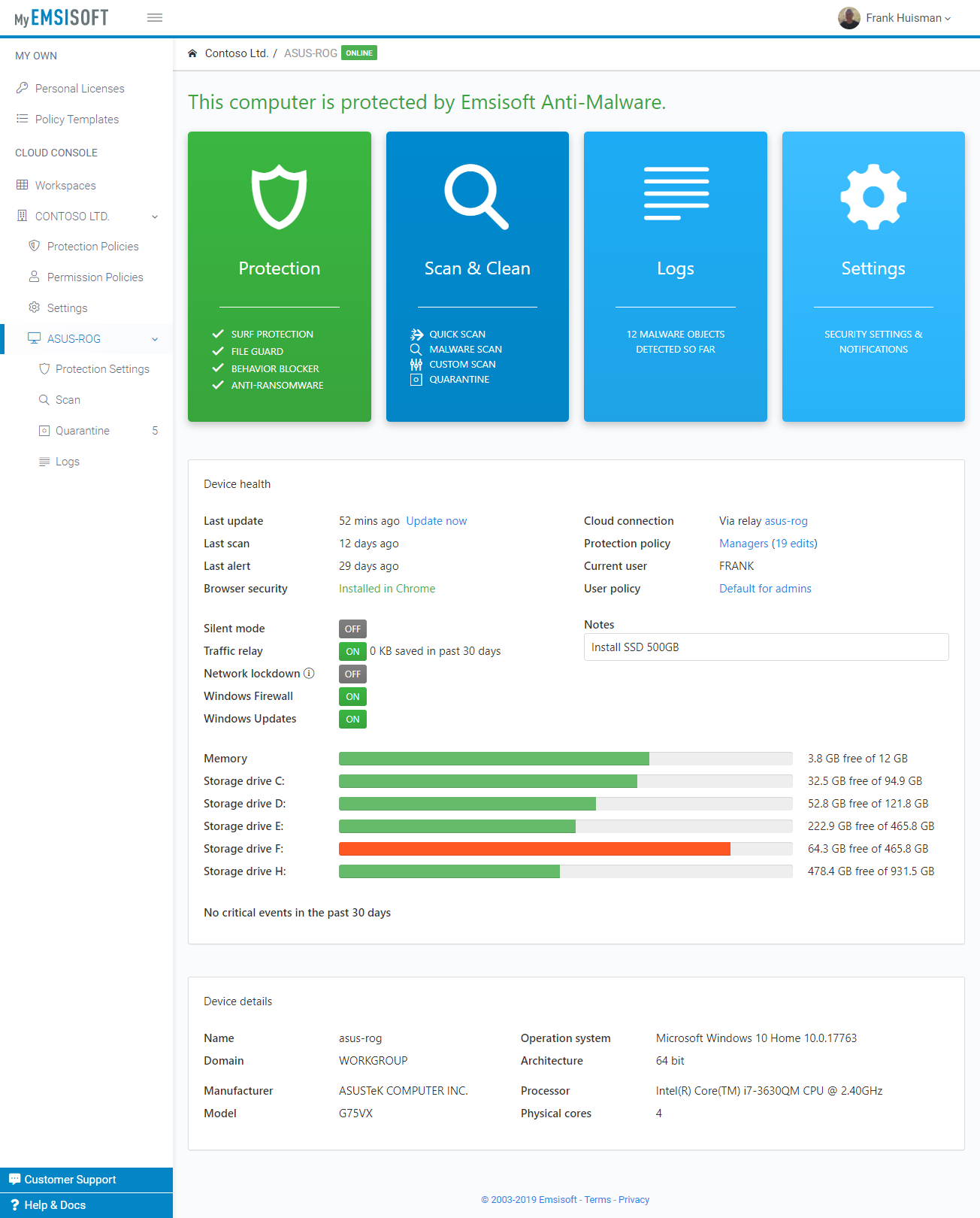Toggle Silent mode OFF switch
The width and height of the screenshot is (980, 1218).
352,629
